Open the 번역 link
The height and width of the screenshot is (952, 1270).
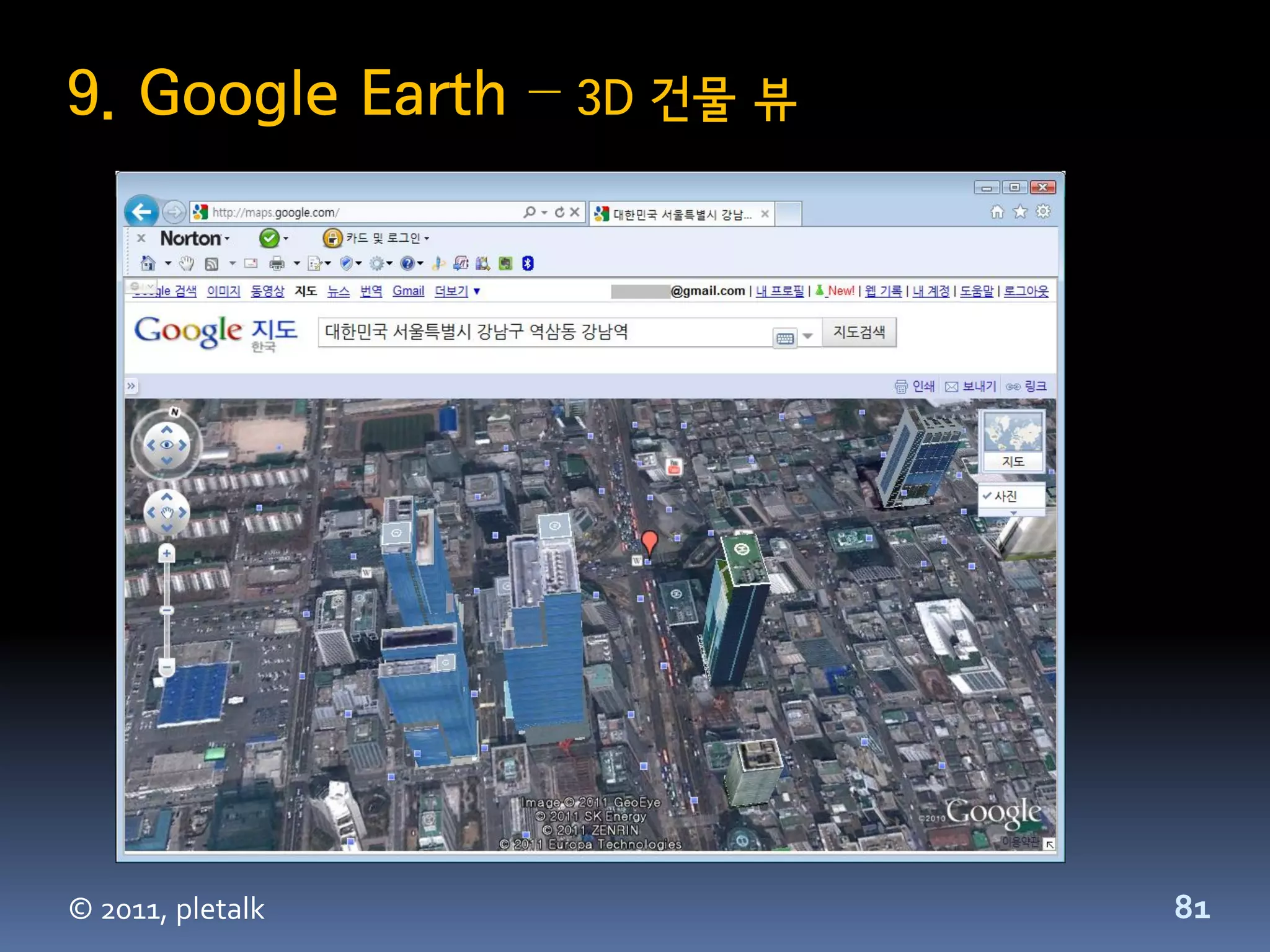[371, 291]
